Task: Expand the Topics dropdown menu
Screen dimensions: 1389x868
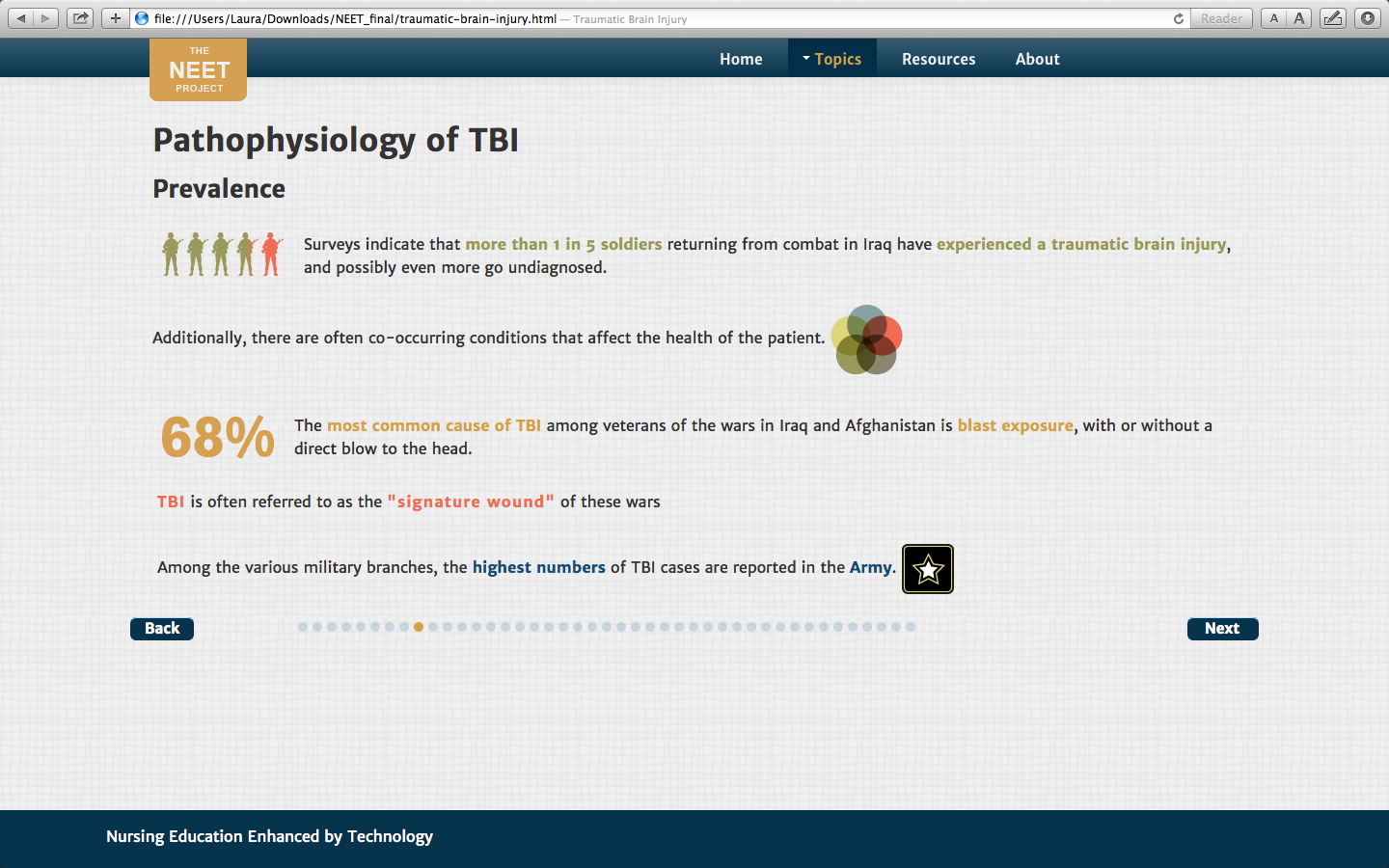Action: (x=832, y=59)
